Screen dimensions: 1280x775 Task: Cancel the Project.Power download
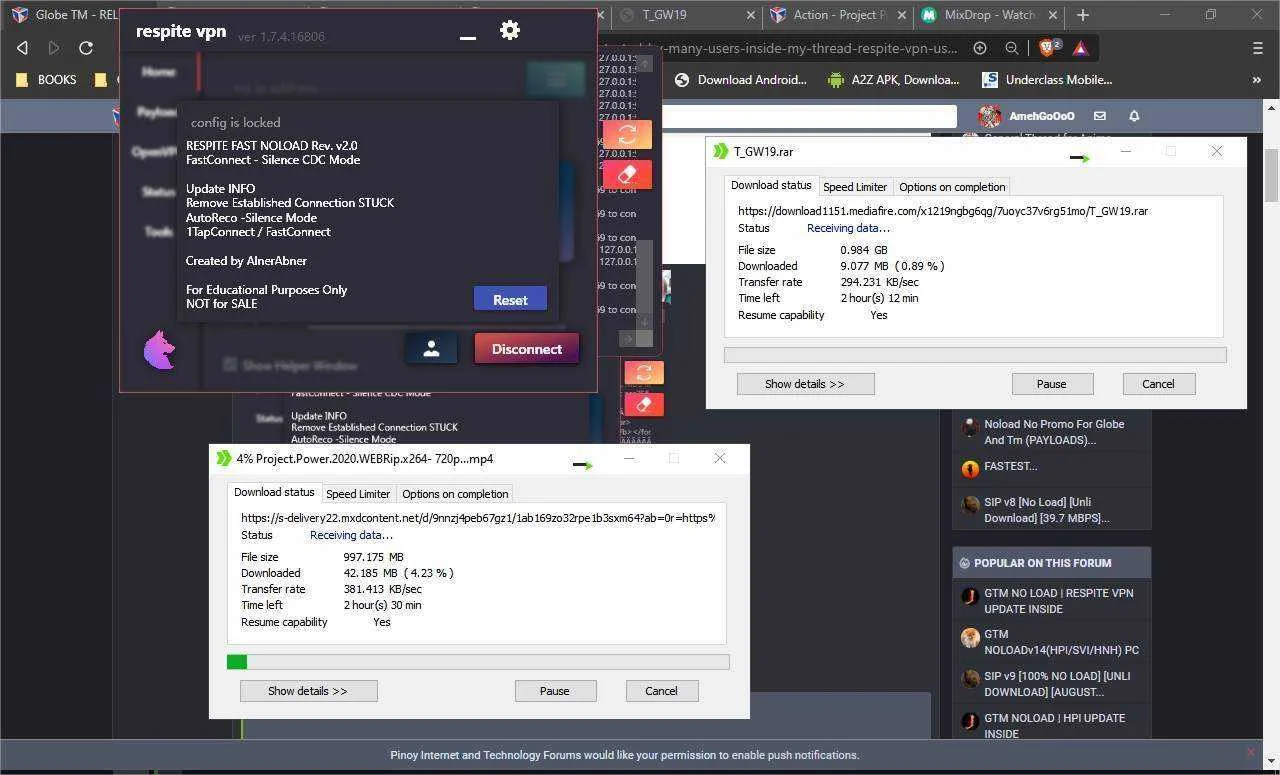[x=661, y=691]
